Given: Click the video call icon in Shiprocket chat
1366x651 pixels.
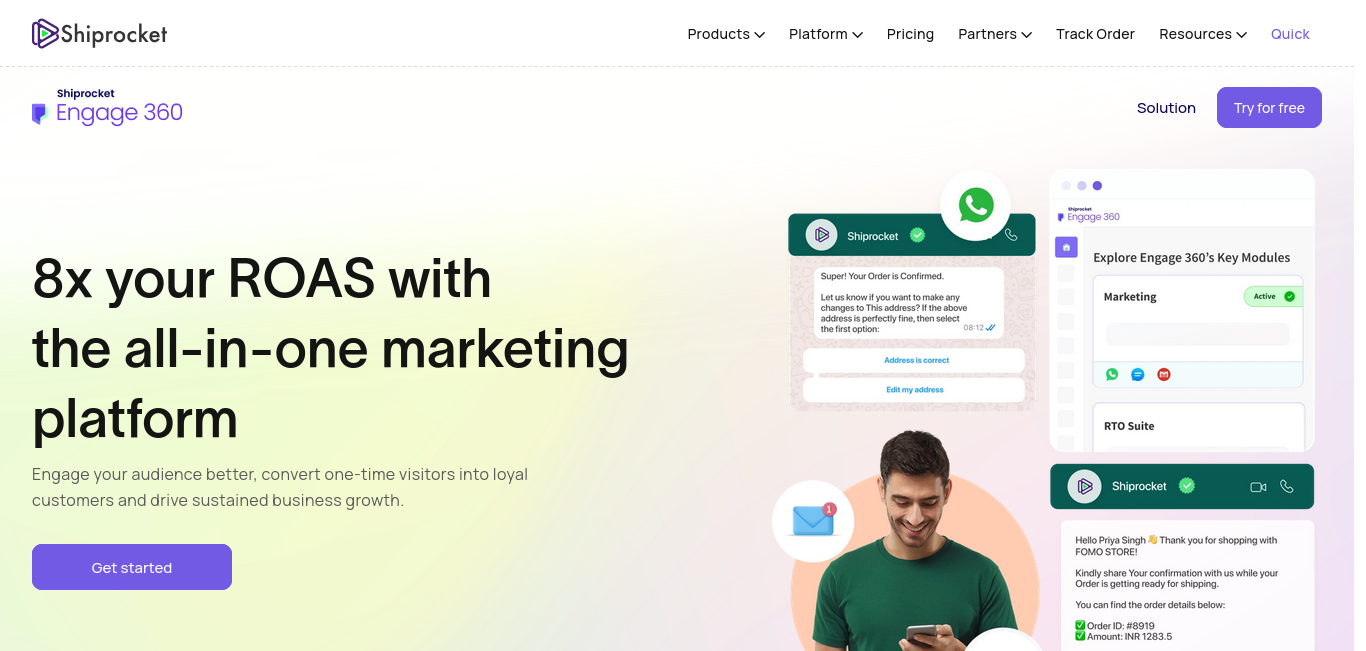Looking at the screenshot, I should coord(1258,487).
